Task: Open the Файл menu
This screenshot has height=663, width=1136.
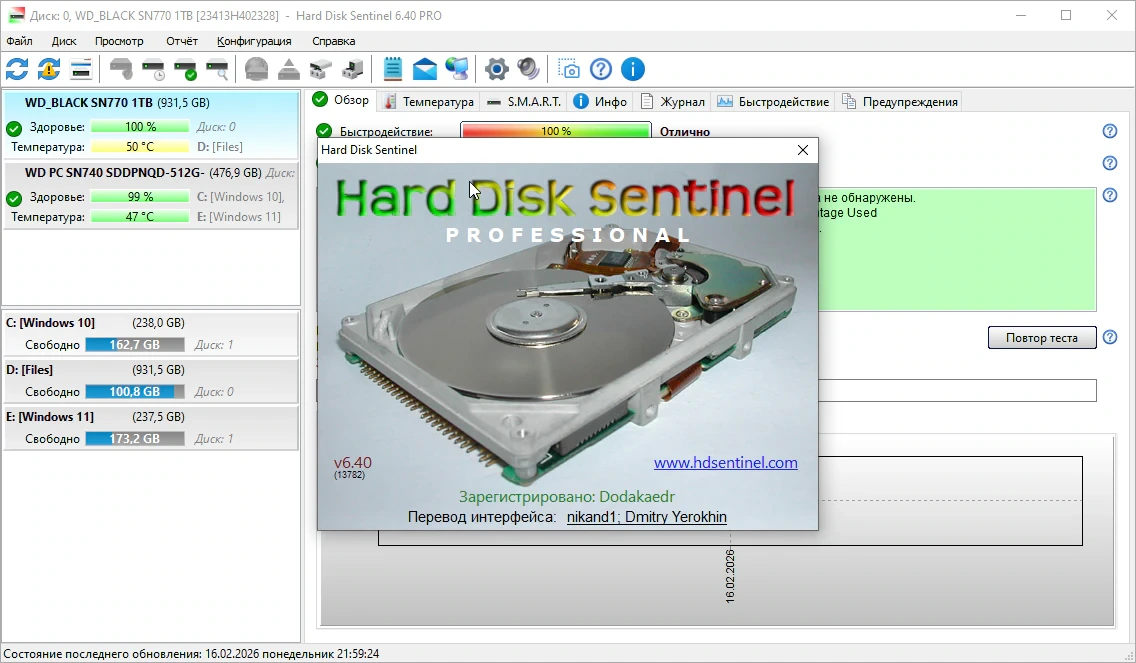Action: pyautogui.click(x=20, y=41)
